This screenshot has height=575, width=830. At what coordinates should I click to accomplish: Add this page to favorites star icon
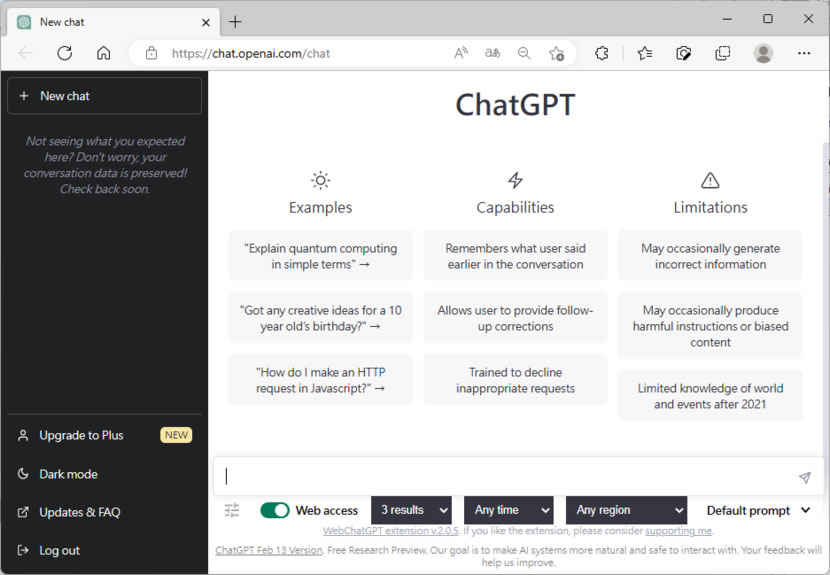[x=556, y=53]
